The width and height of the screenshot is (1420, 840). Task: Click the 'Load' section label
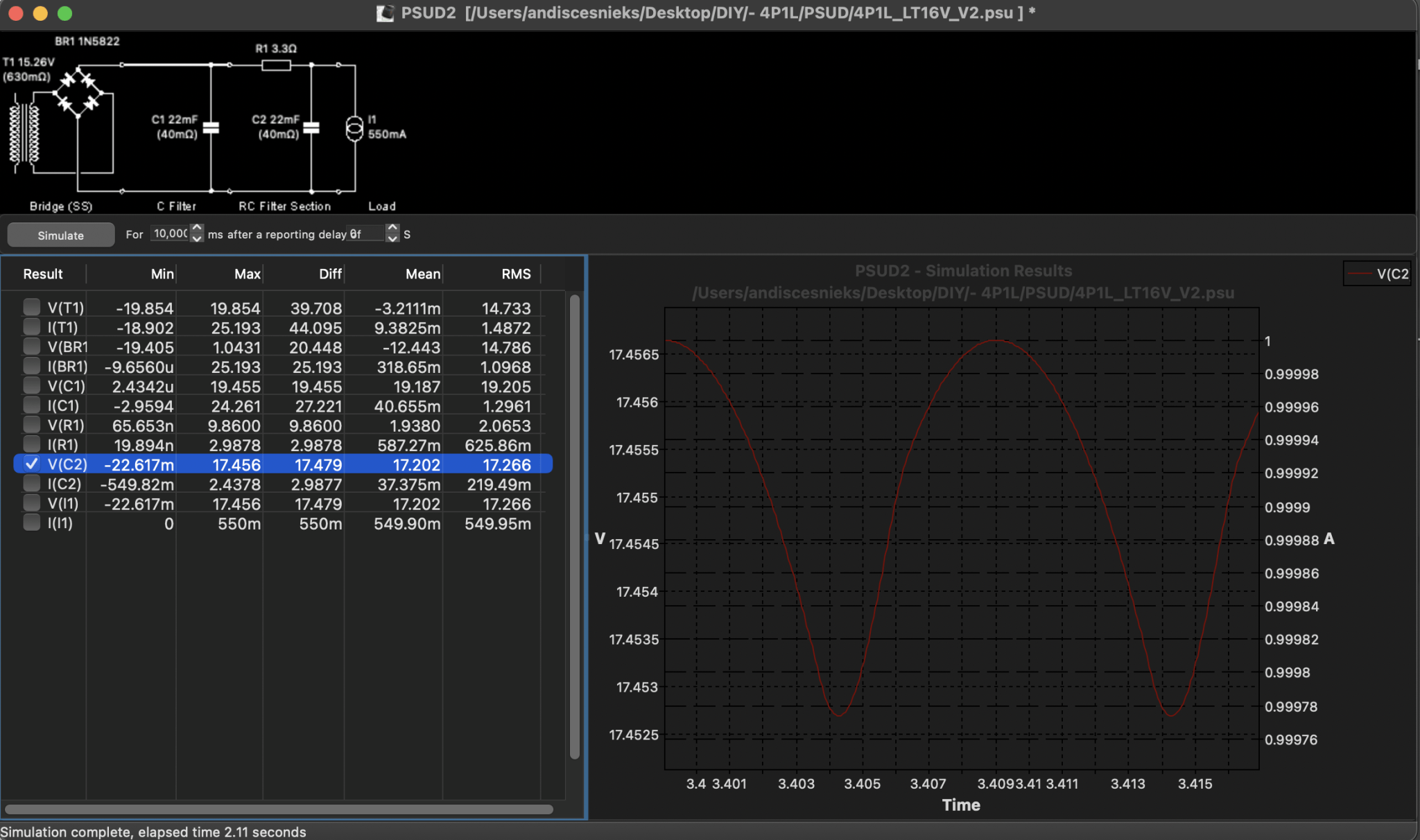point(382,206)
